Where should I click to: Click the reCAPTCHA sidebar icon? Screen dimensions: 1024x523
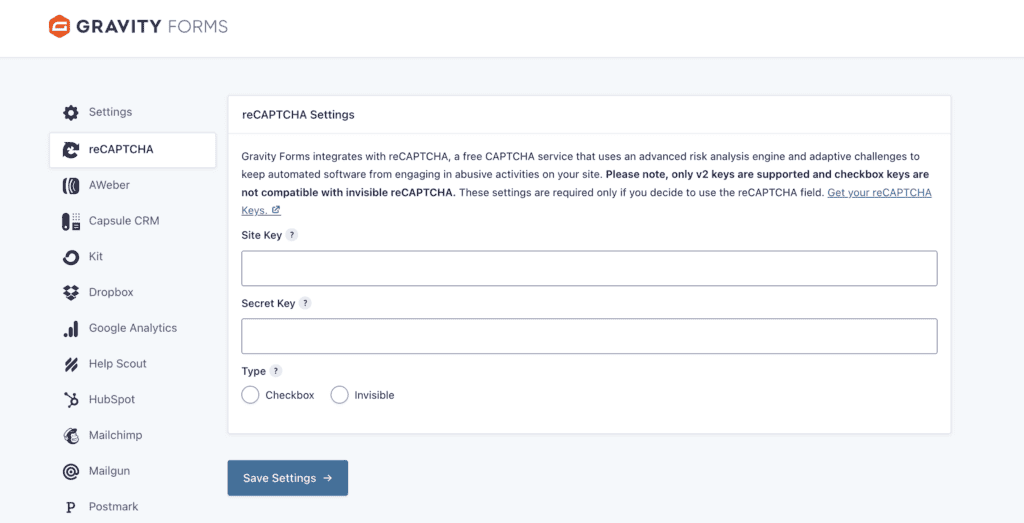coord(71,150)
